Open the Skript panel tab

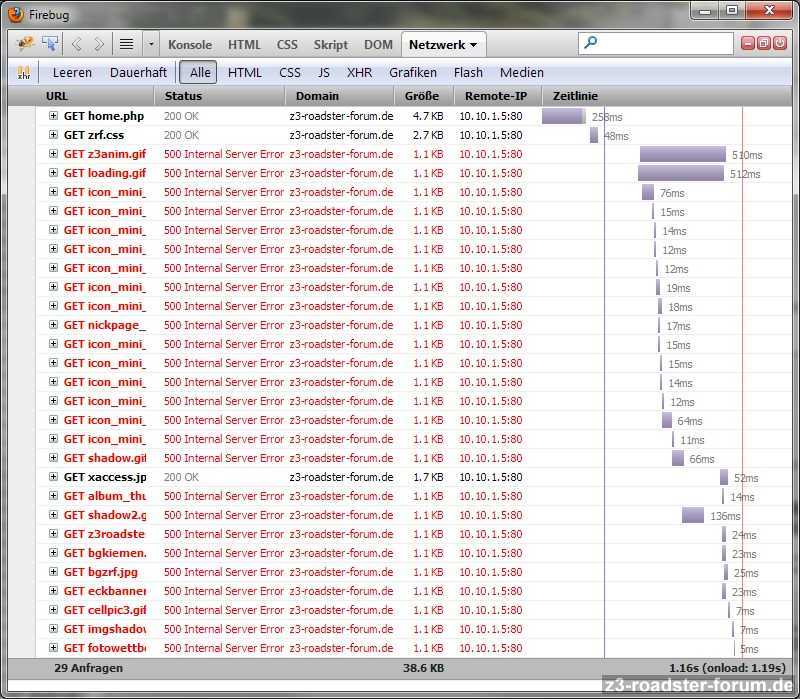[x=330, y=44]
